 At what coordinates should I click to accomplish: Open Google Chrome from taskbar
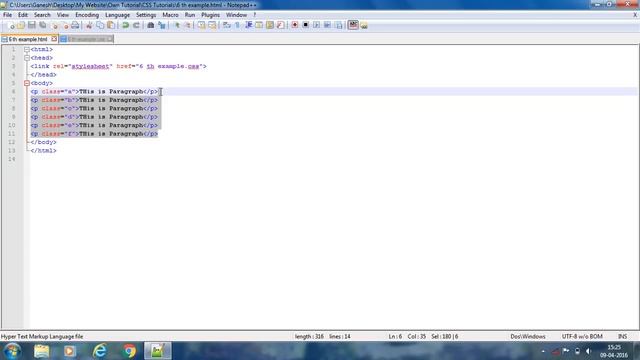tap(129, 351)
